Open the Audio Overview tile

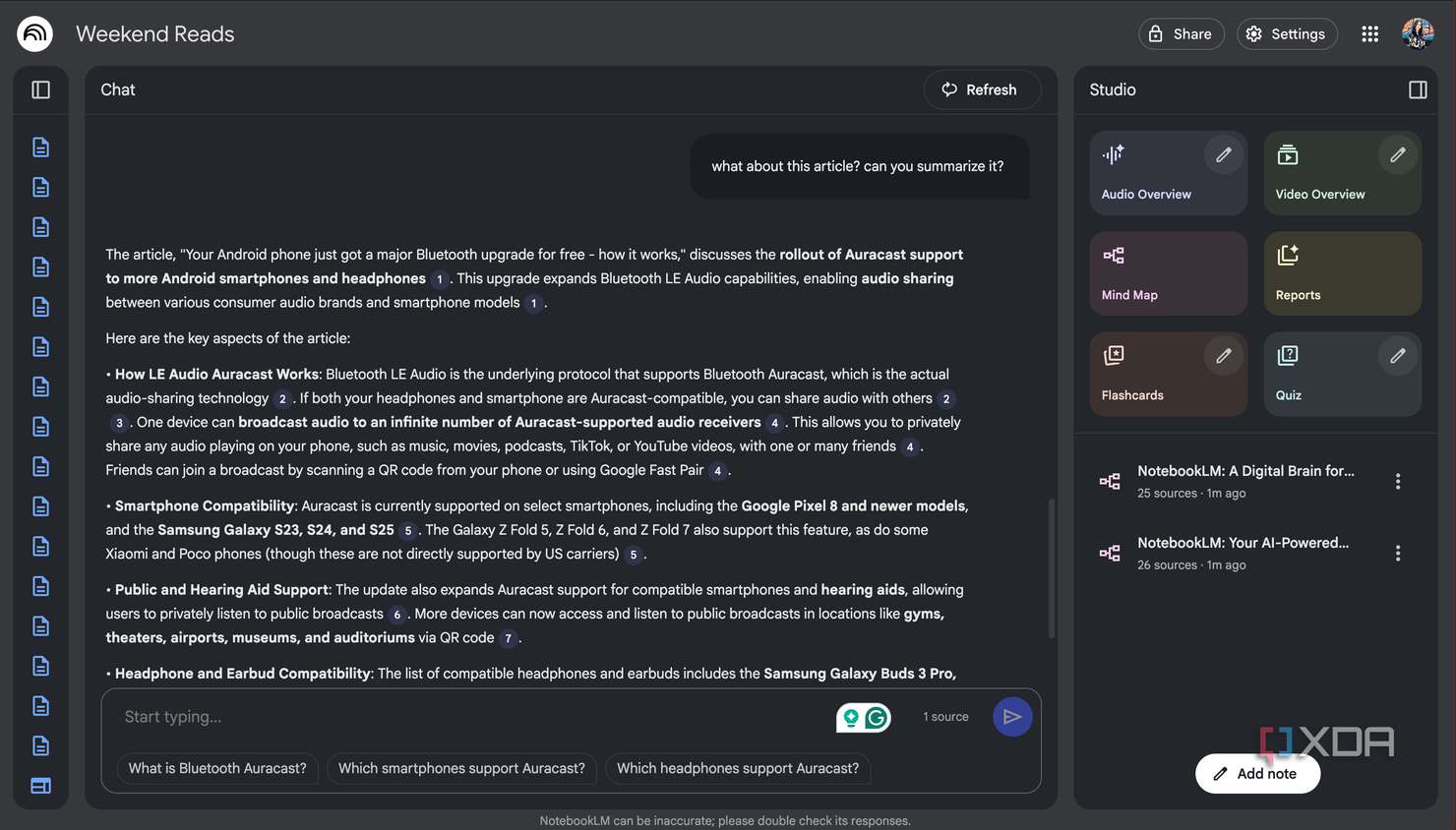1169,173
